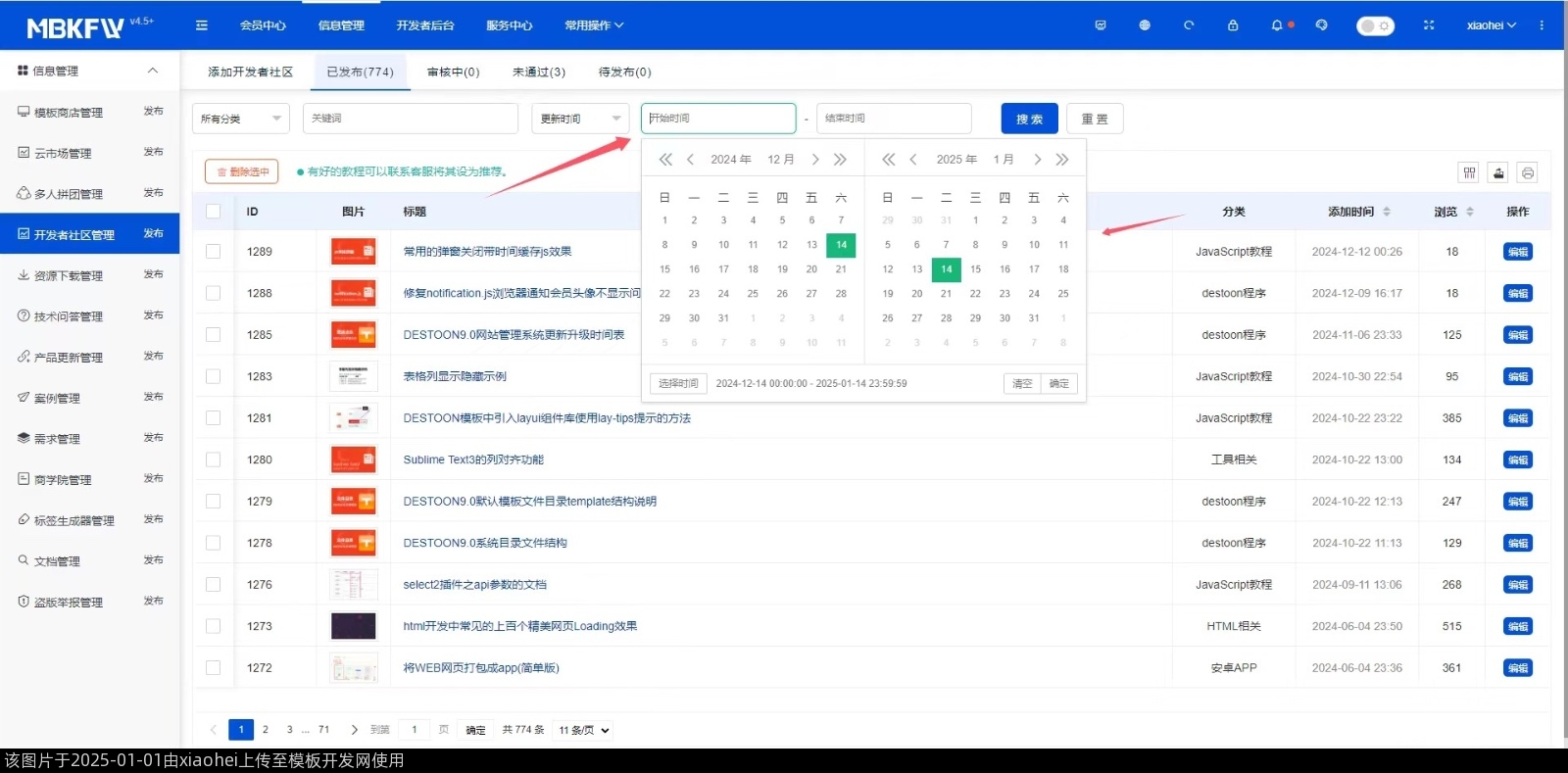Click the 2025 年 year selector
Viewport: 1568px width, 773px height.
pos(956,160)
